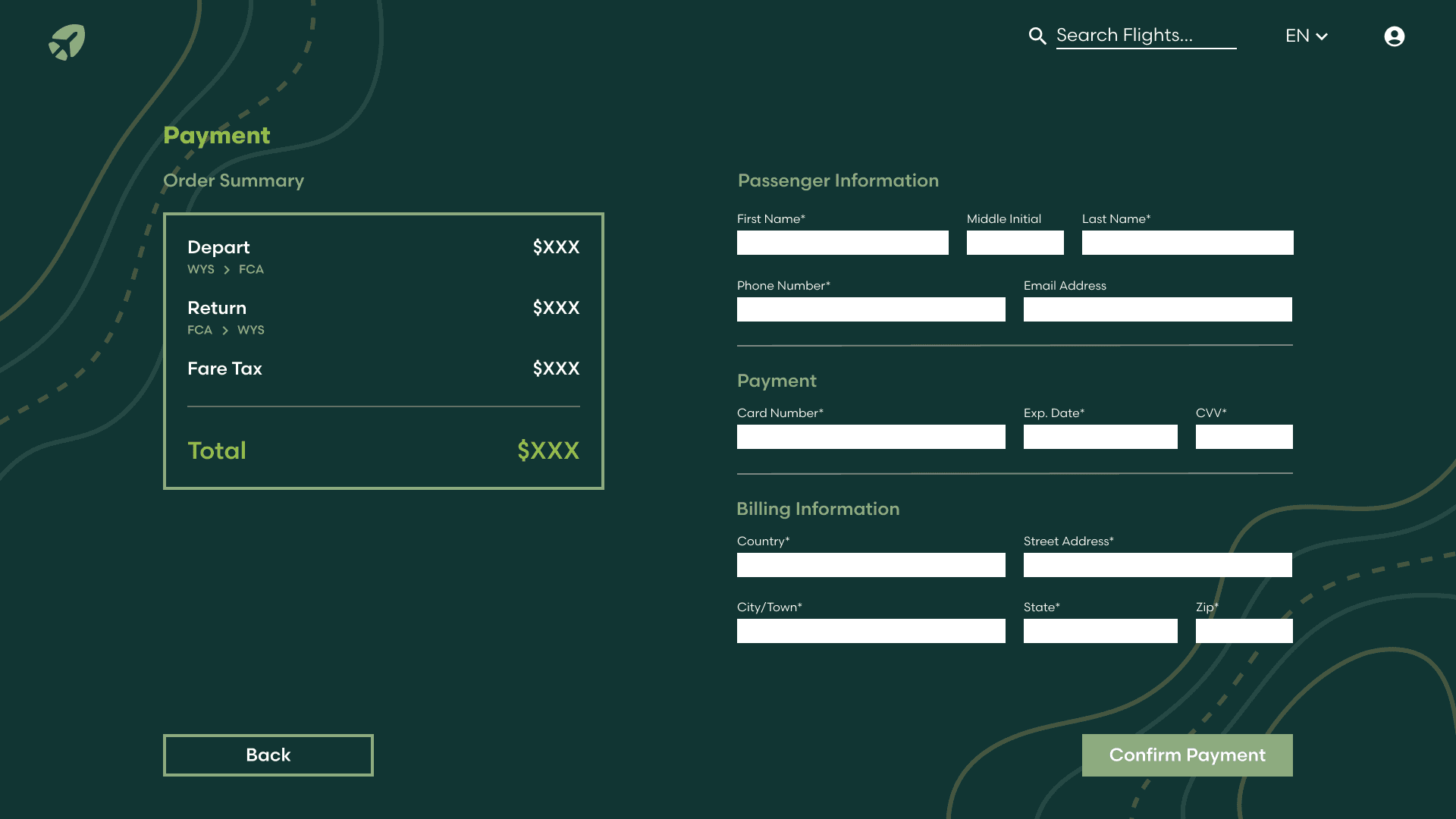The height and width of the screenshot is (819, 1456).
Task: Click the airline leaf logo icon
Action: point(67,42)
